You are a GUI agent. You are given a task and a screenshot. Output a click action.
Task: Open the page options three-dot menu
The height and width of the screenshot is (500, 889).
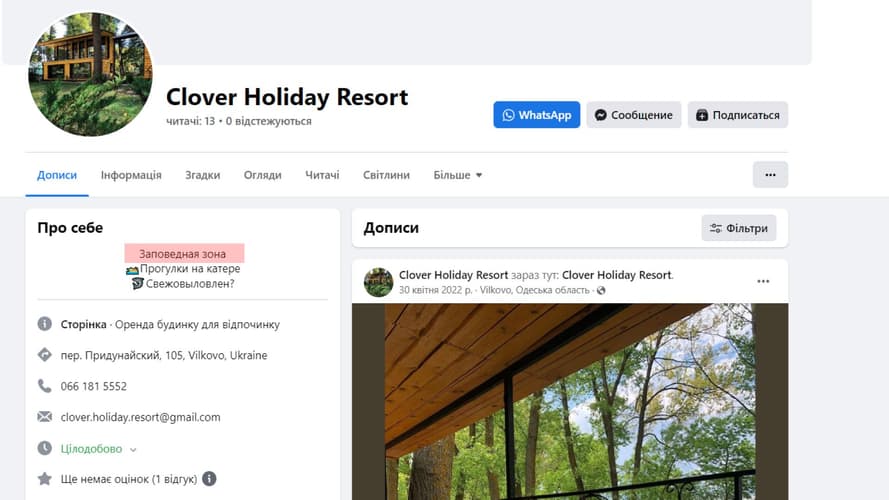[x=770, y=175]
